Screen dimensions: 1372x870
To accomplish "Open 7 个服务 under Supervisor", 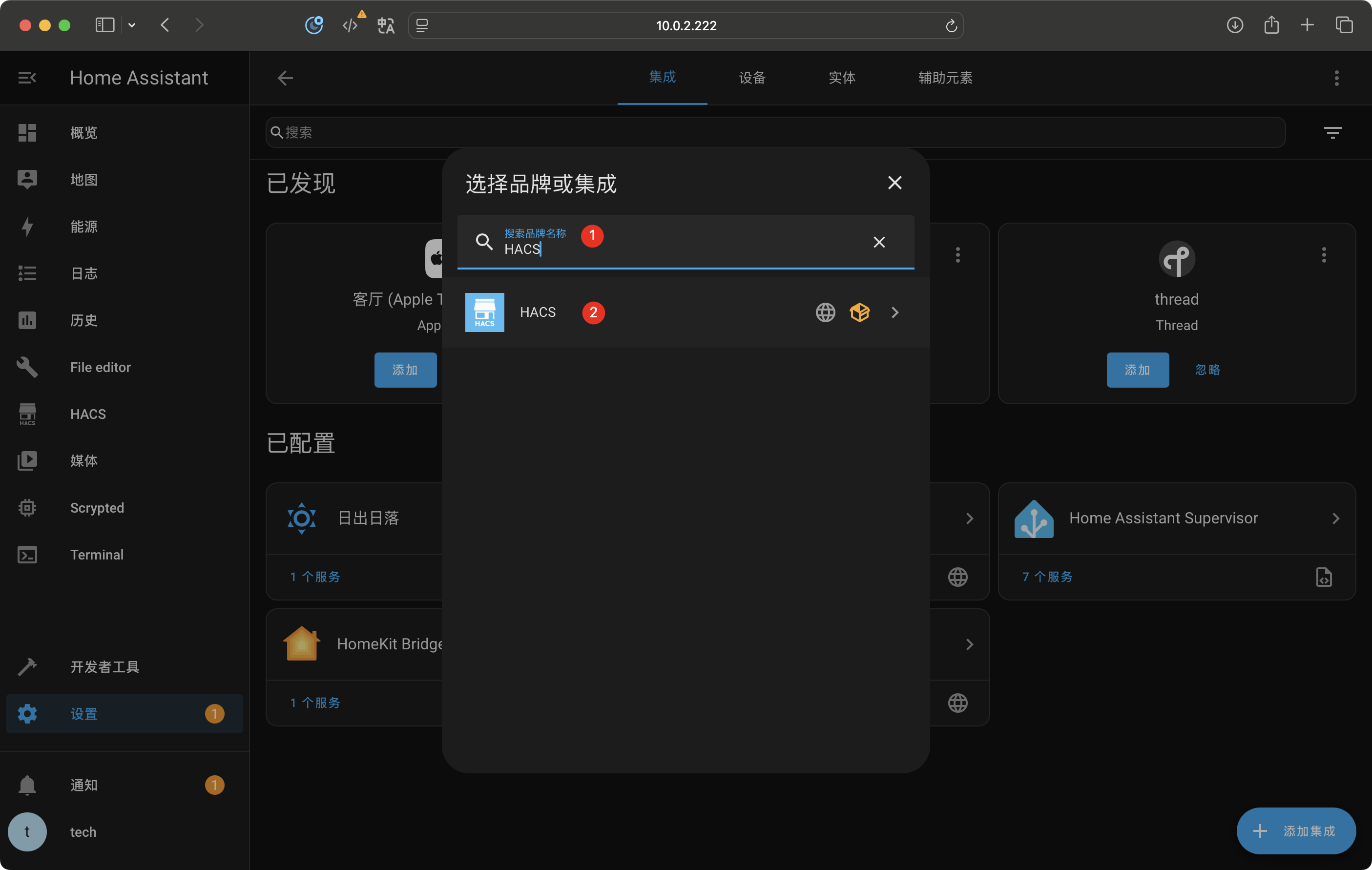I will [x=1047, y=577].
